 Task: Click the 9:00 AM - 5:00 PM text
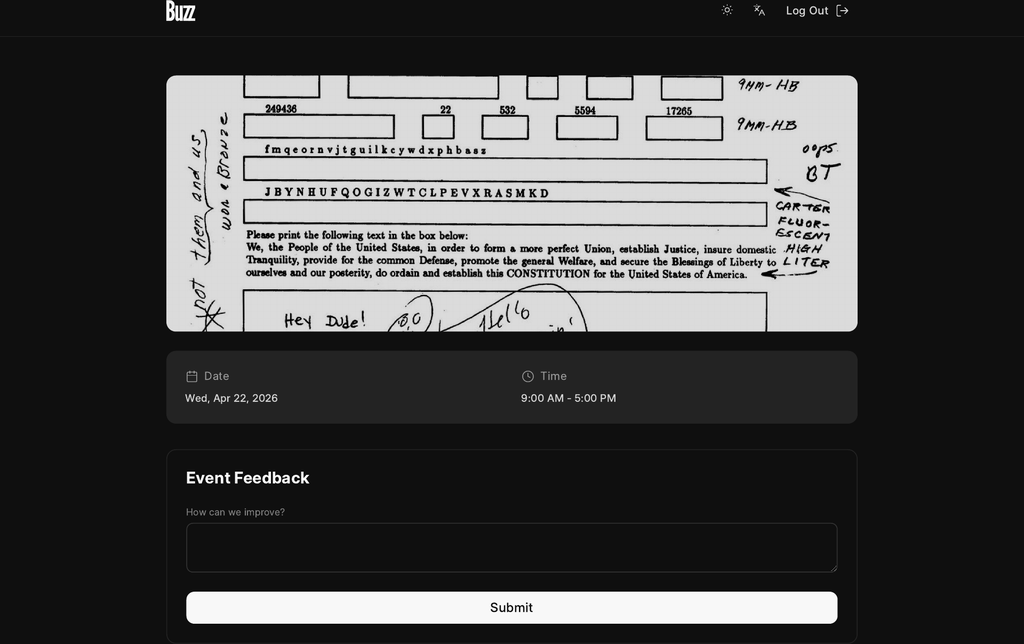pos(568,398)
